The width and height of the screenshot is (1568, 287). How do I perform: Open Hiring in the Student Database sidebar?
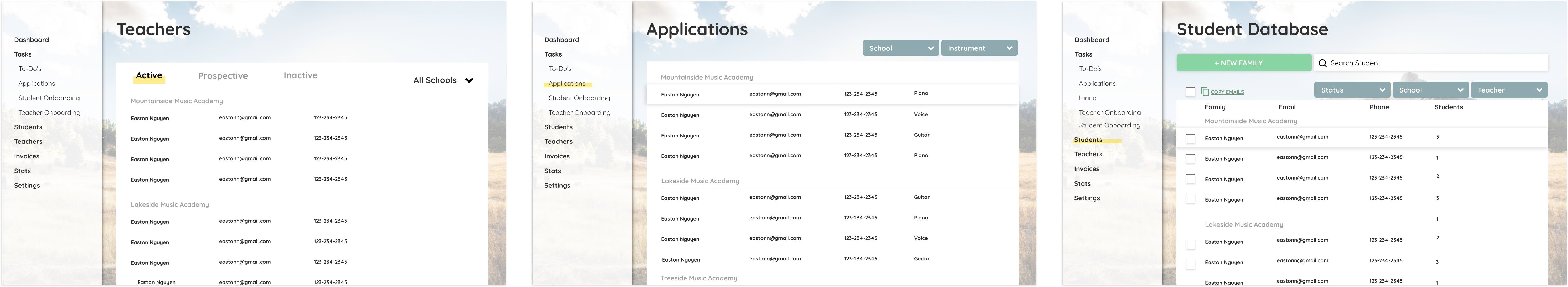pyautogui.click(x=1088, y=98)
